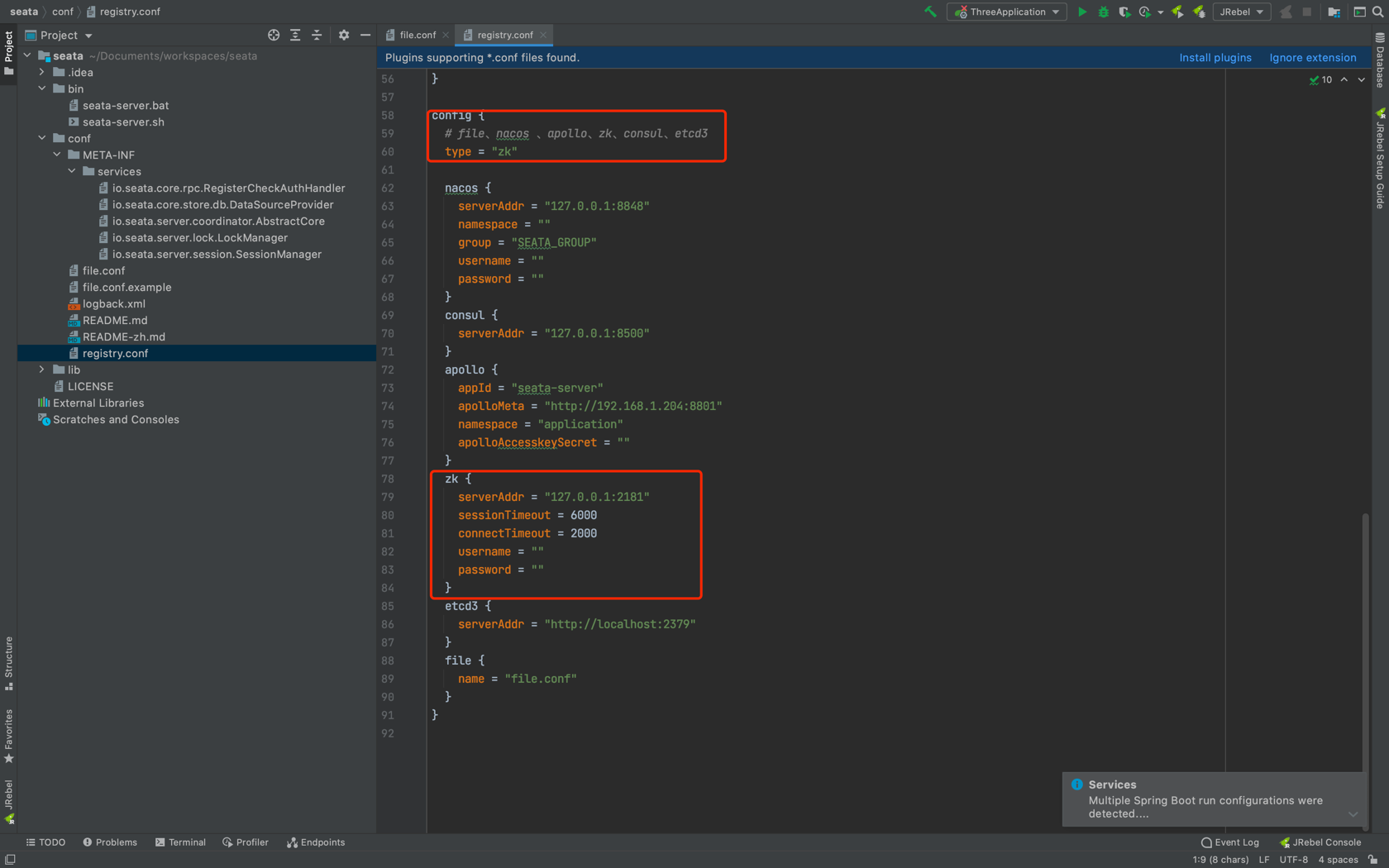Image resolution: width=1389 pixels, height=868 pixels.
Task: Open JRebel panel in left sidebar
Action: click(x=8, y=802)
